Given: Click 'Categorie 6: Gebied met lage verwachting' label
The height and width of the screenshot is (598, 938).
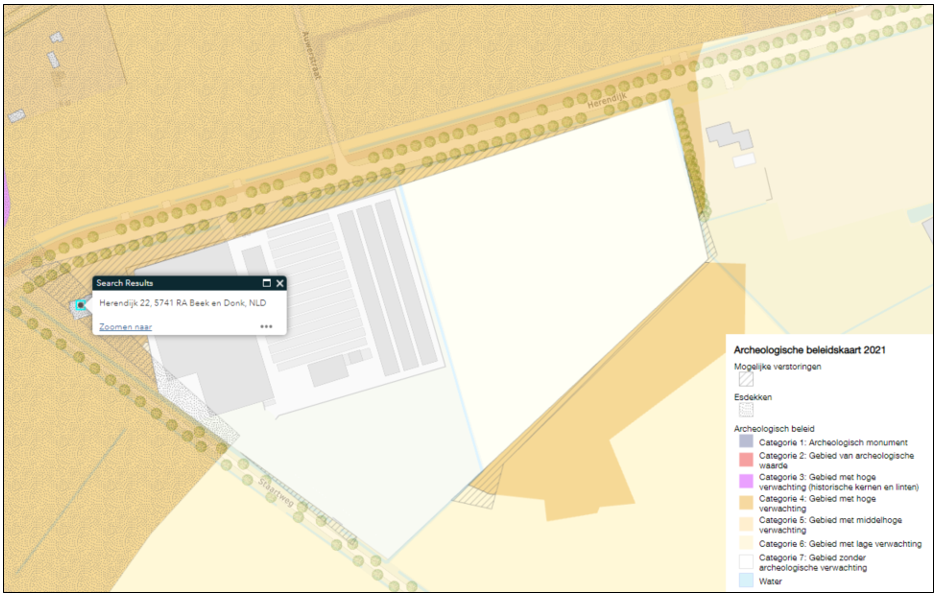Looking at the screenshot, I should (x=840, y=544).
